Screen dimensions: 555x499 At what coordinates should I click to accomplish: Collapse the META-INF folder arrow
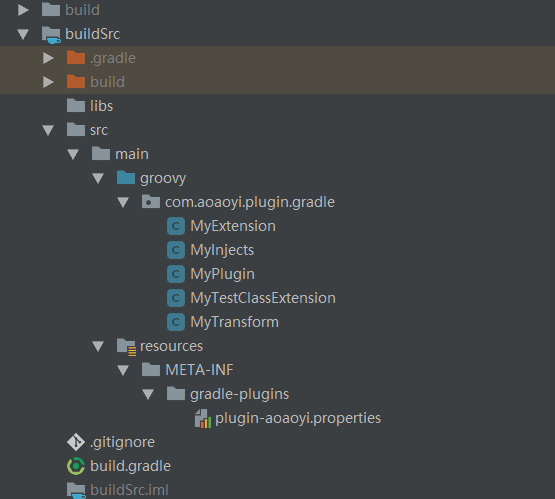(x=123, y=370)
